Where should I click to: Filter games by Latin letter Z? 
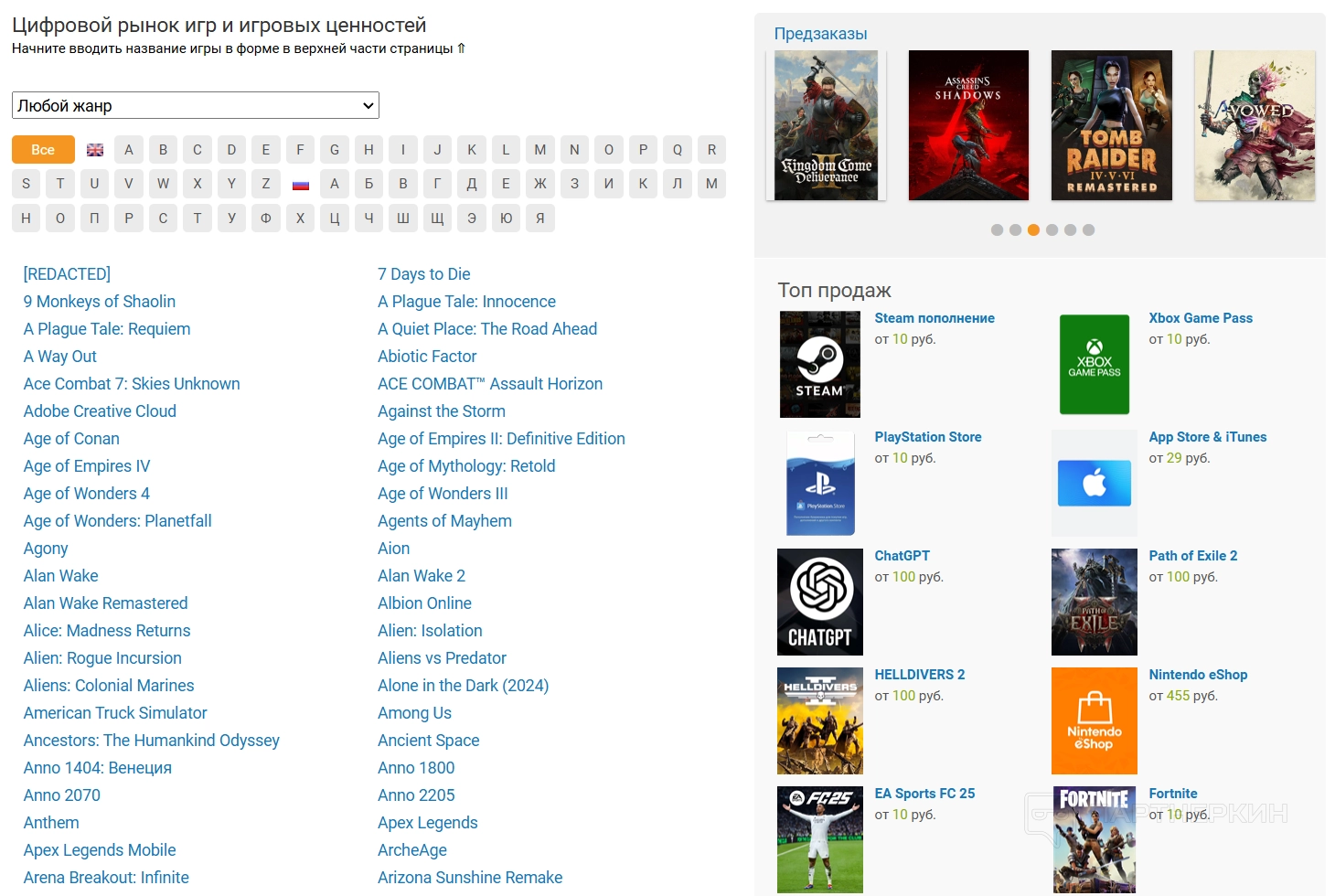pos(266,184)
